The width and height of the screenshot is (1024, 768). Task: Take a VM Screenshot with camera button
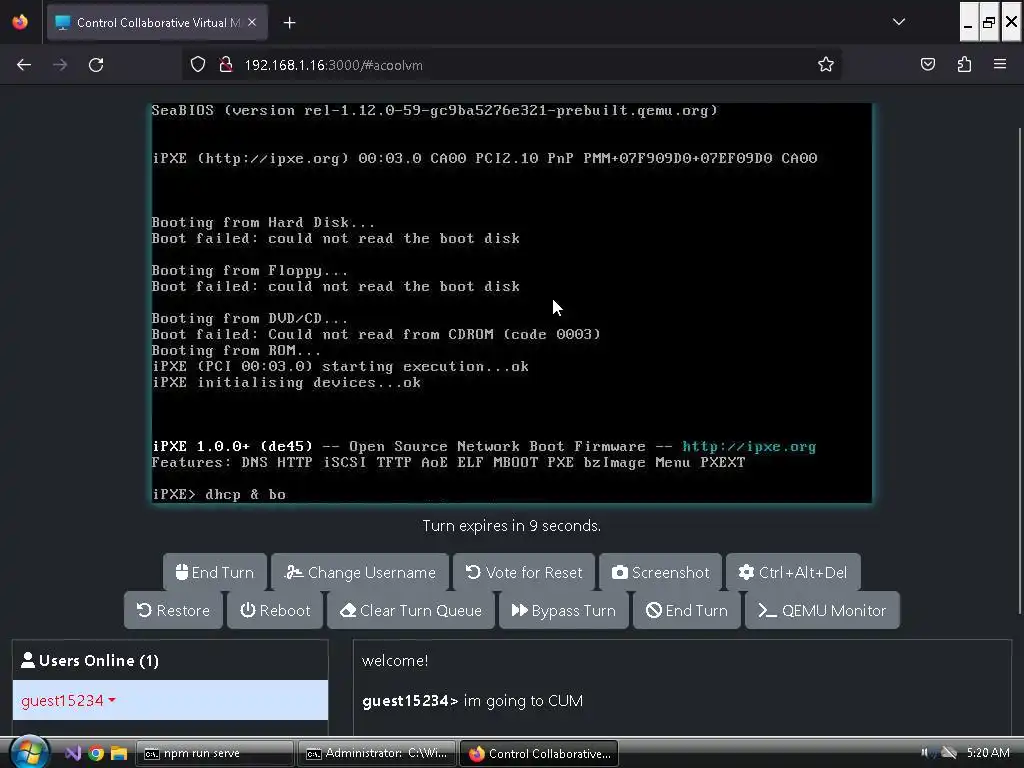click(660, 573)
